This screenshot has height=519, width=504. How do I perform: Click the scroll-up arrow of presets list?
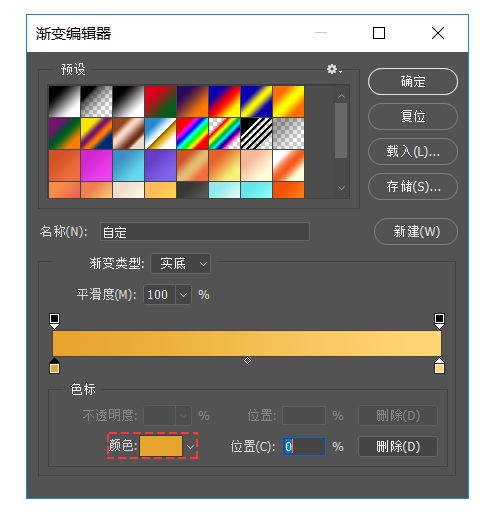(x=341, y=96)
